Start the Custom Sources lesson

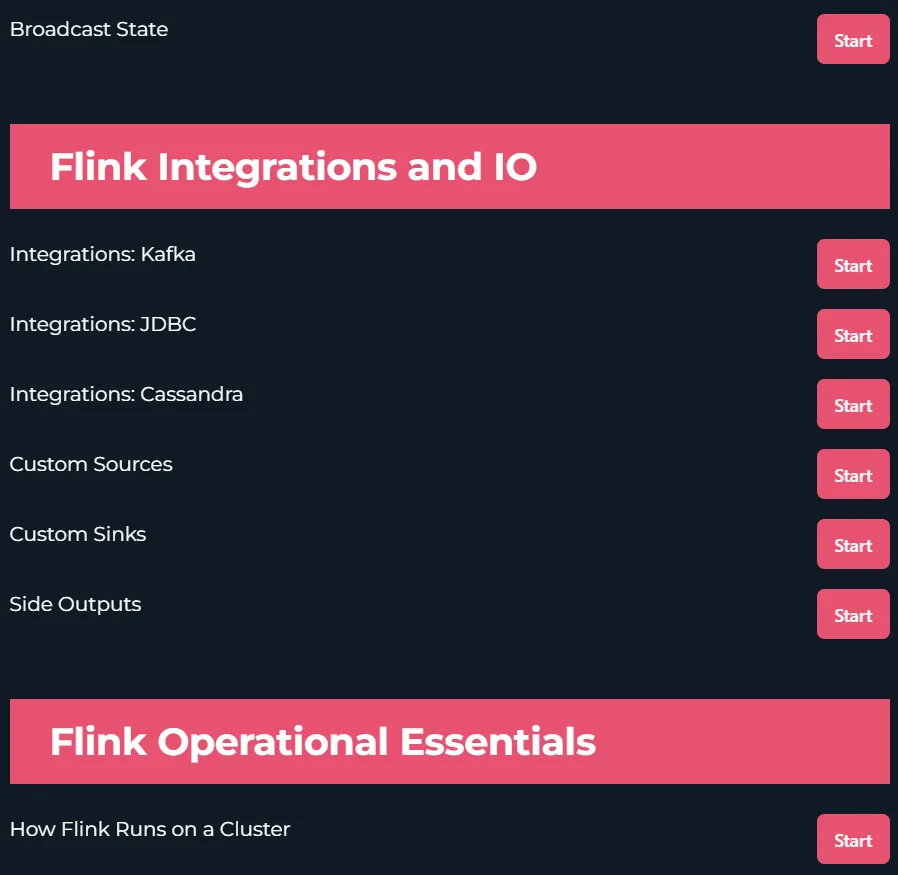point(853,474)
